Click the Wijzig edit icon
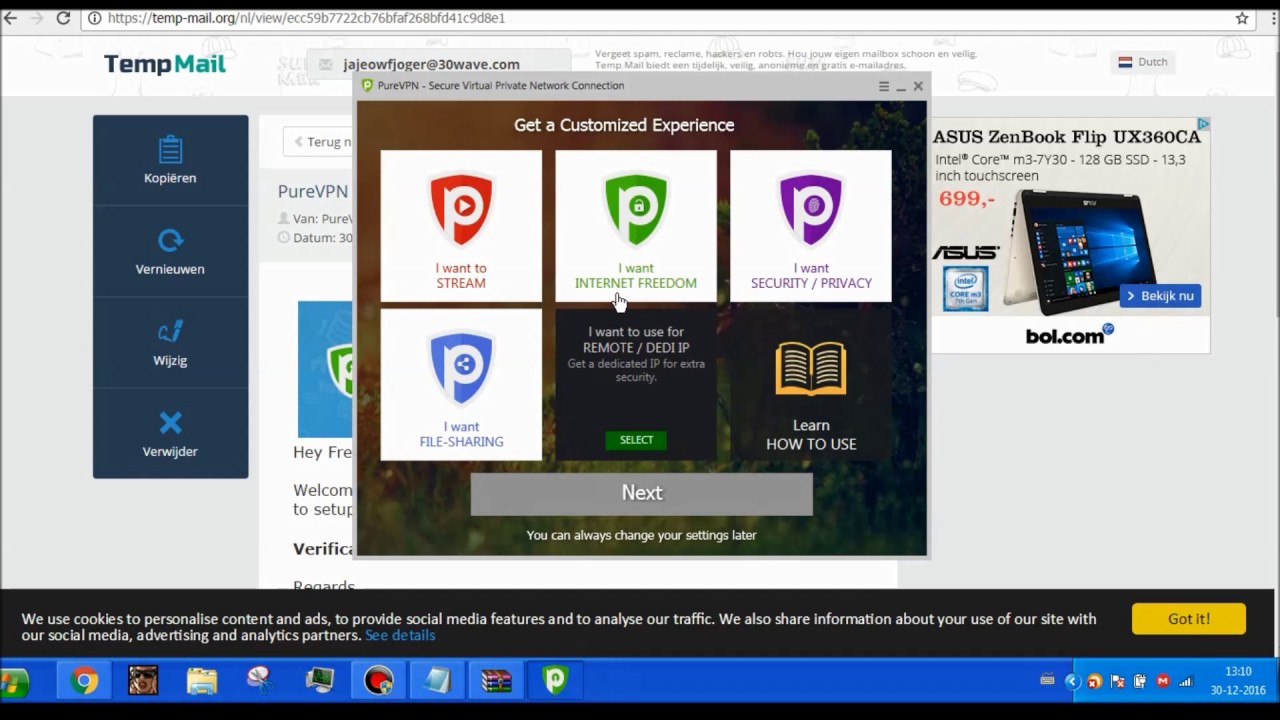 click(170, 332)
